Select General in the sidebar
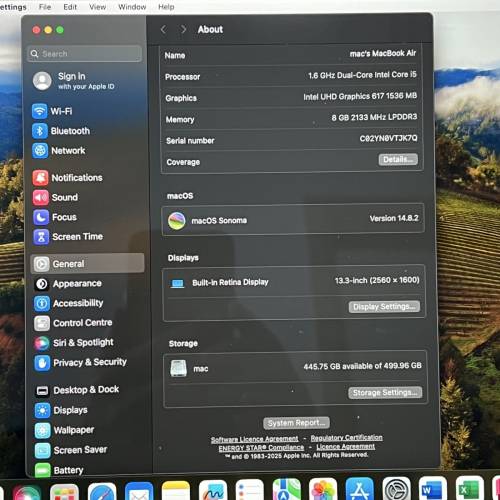This screenshot has width=500, height=500. 88,264
